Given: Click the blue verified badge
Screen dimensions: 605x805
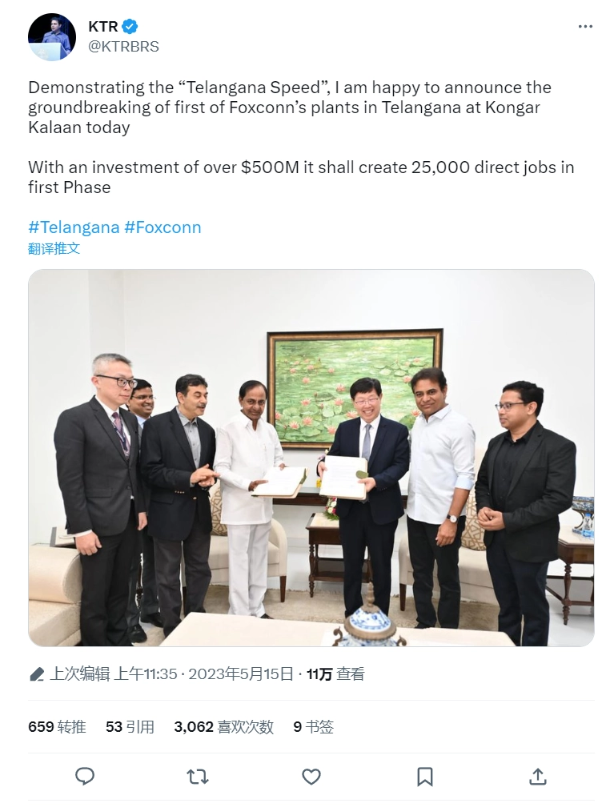Looking at the screenshot, I should (129, 26).
